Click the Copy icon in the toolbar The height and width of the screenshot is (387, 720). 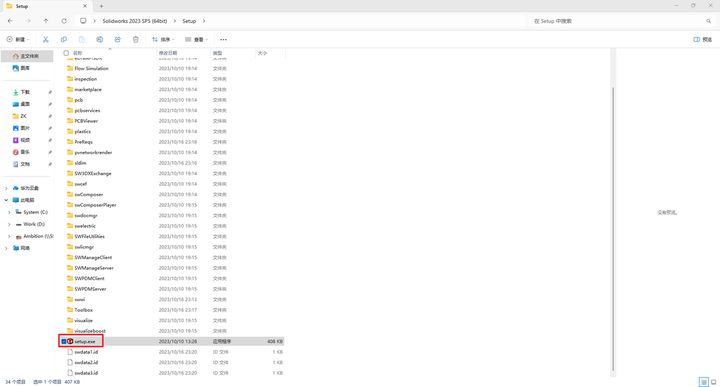[64, 39]
